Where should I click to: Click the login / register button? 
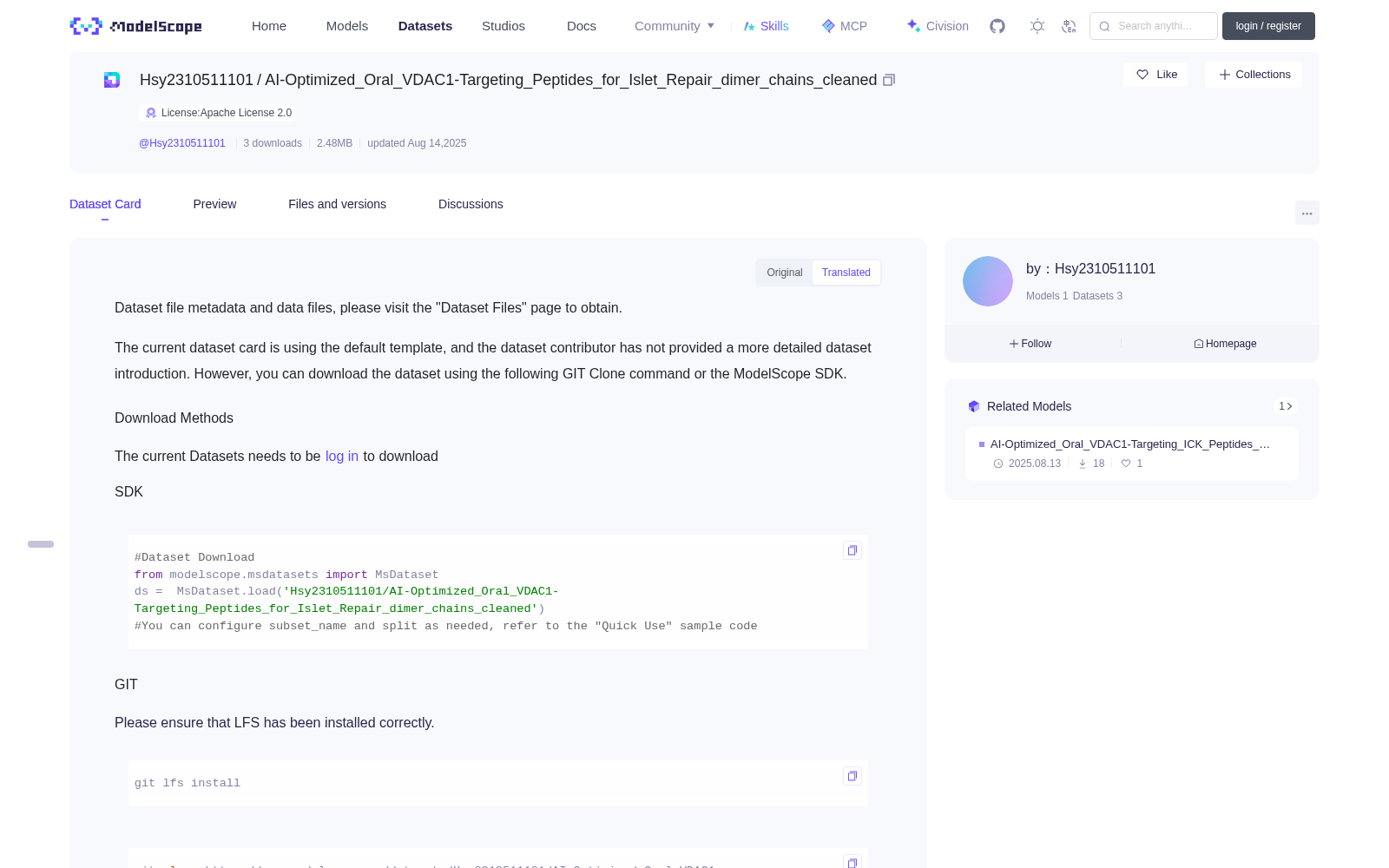(1268, 26)
